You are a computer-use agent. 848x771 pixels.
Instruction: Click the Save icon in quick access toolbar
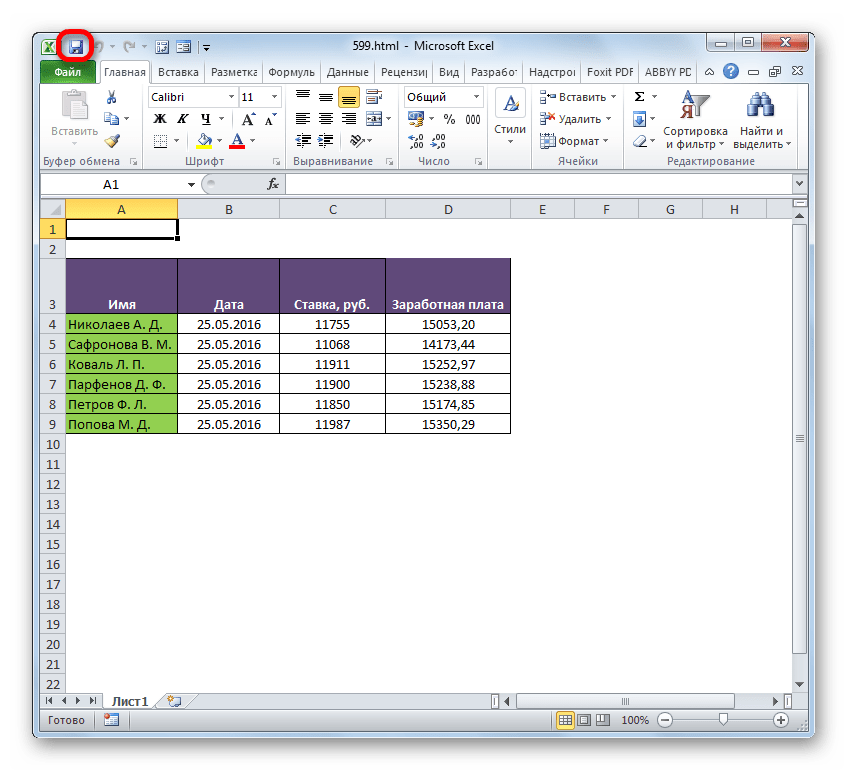(76, 46)
